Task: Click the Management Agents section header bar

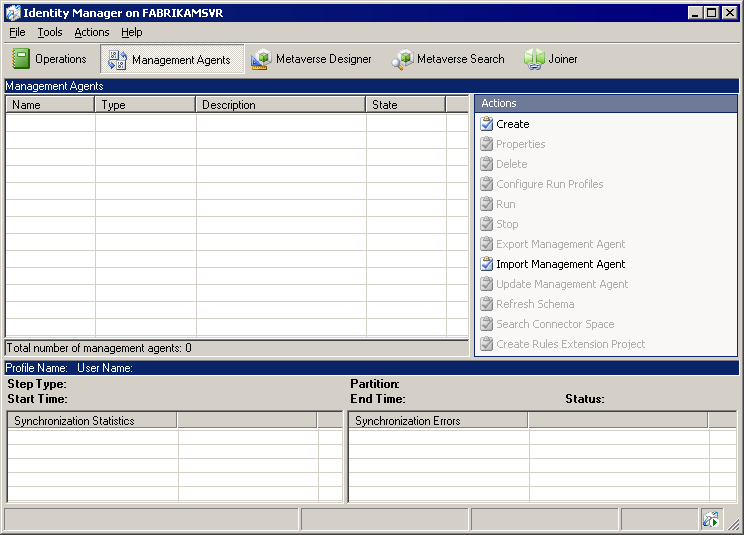Action: click(372, 86)
